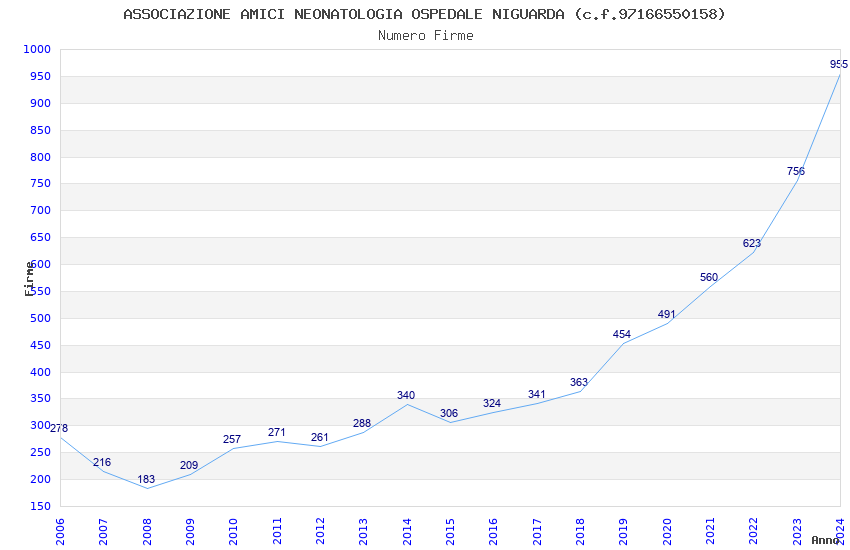Click the 2023 x-axis year label
Image resolution: width=850 pixels, height=550 pixels.
[x=797, y=532]
